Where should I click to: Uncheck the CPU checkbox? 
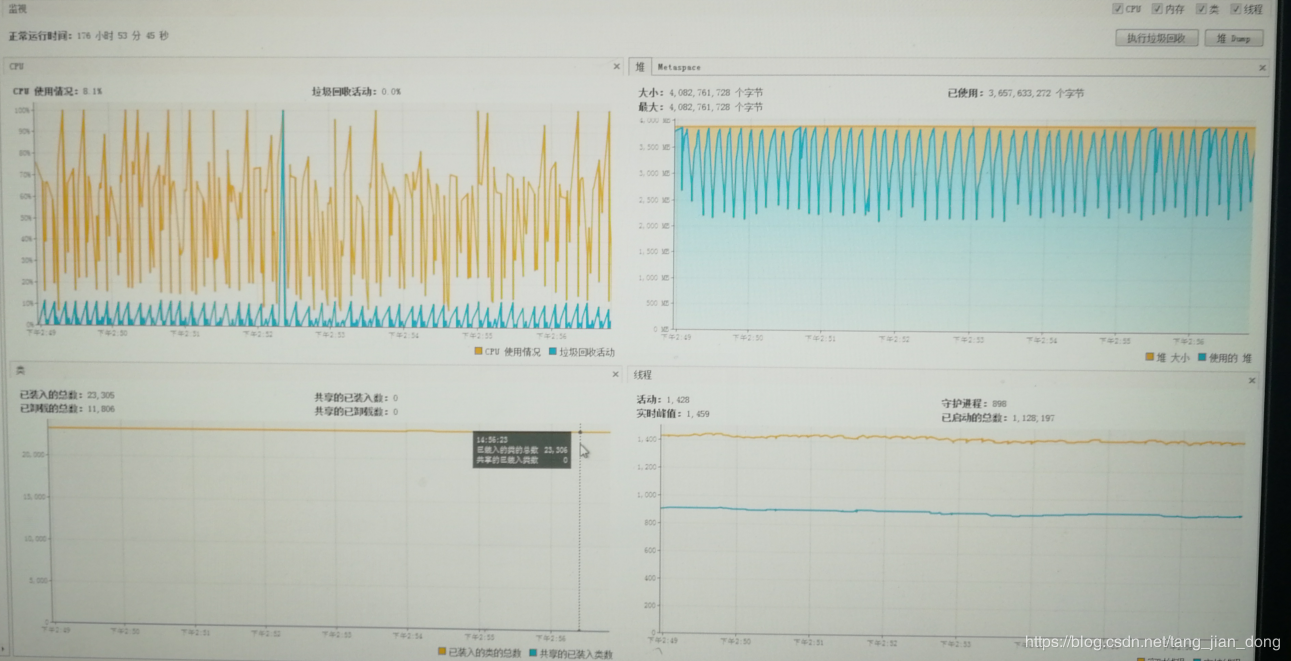coord(1118,9)
